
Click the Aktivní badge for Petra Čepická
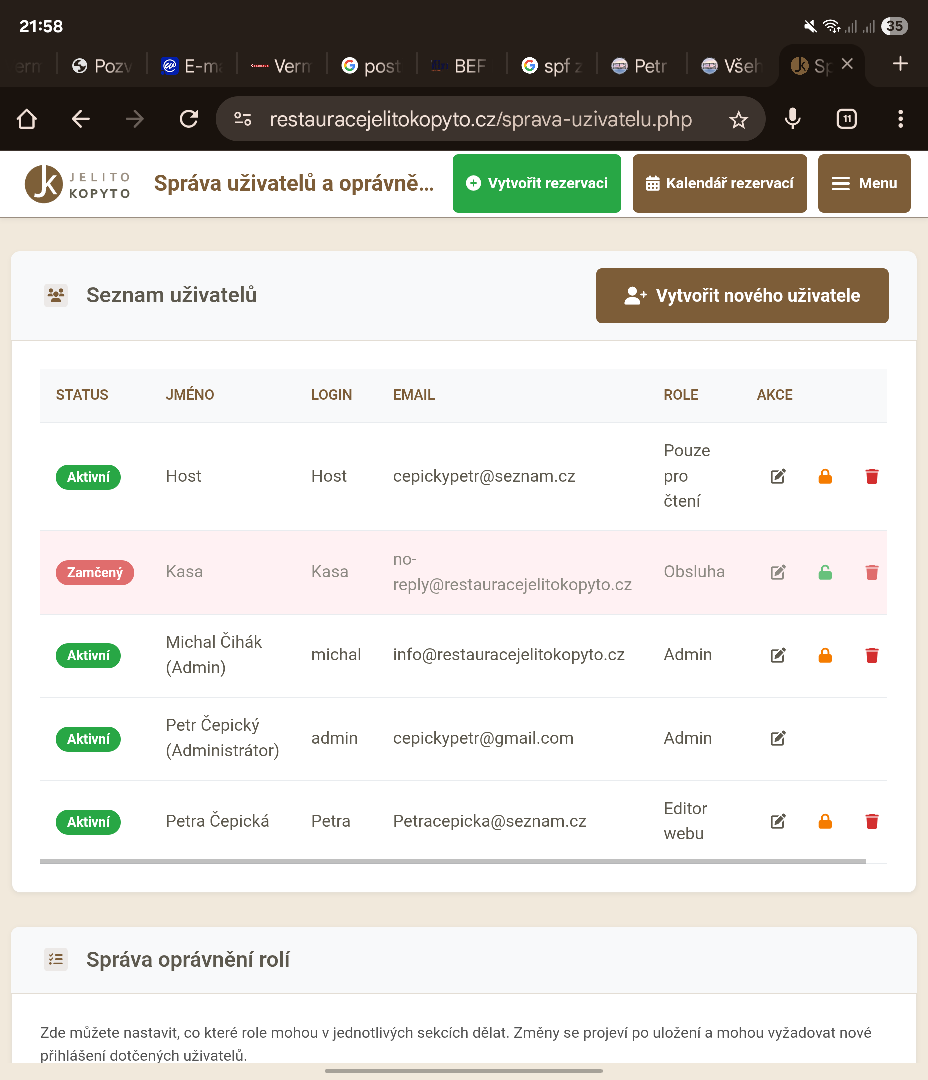click(x=88, y=822)
